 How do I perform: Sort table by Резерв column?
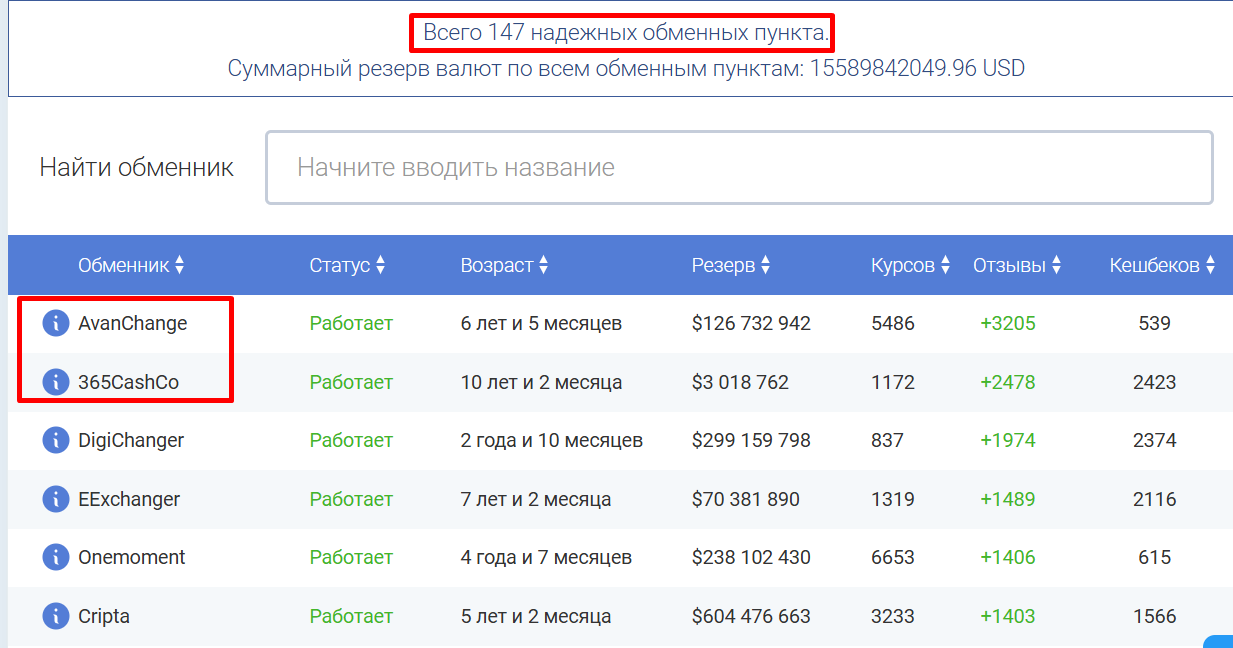point(731,265)
